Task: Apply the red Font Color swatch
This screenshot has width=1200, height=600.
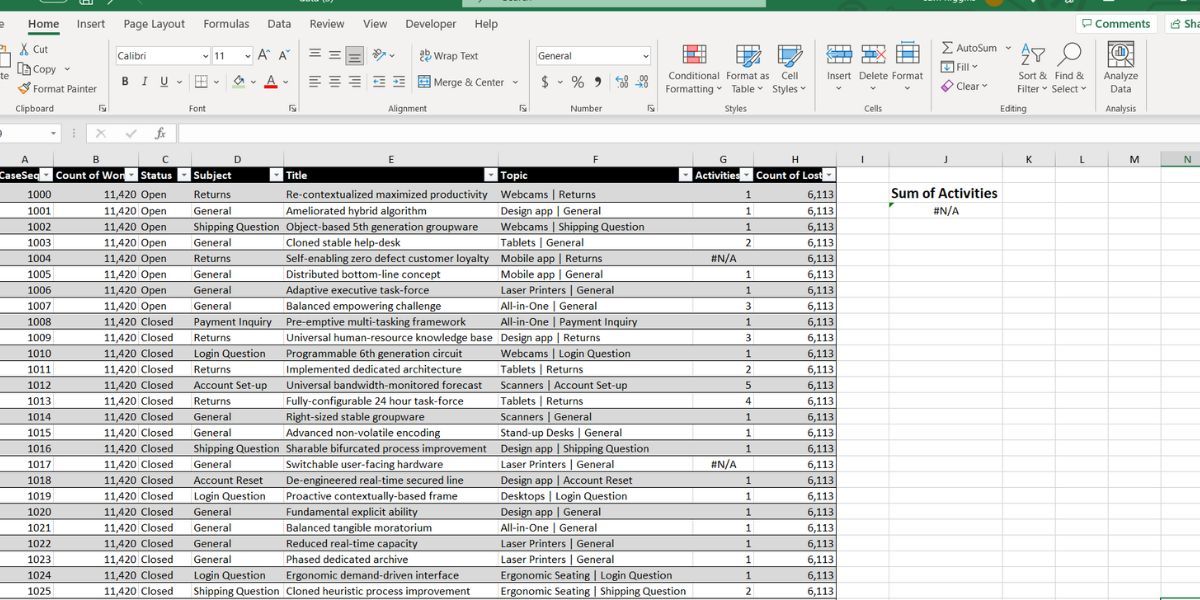Action: coord(271,82)
